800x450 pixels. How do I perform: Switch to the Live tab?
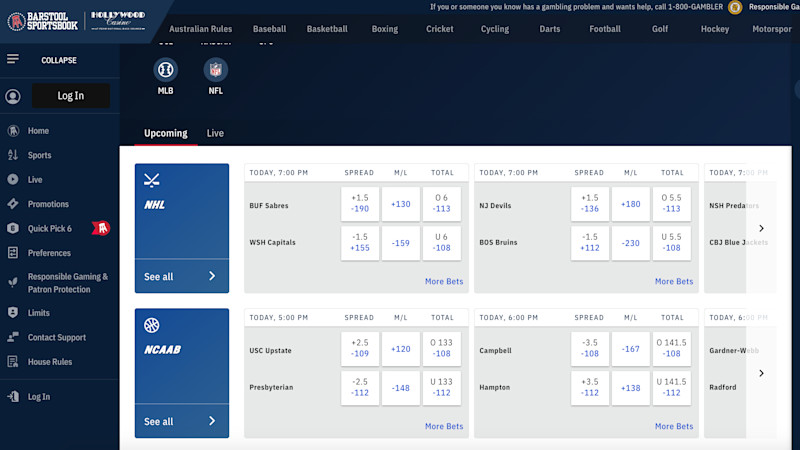tap(215, 133)
